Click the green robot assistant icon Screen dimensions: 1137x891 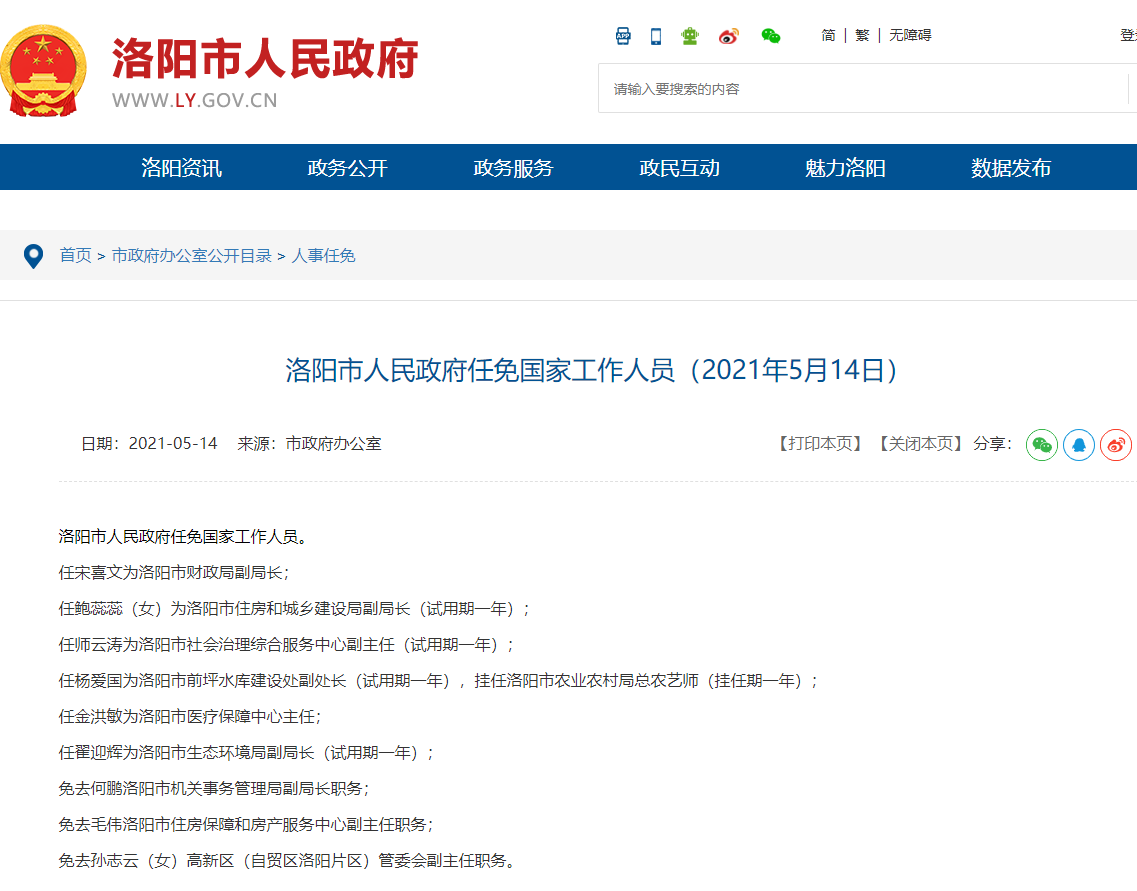click(x=690, y=36)
